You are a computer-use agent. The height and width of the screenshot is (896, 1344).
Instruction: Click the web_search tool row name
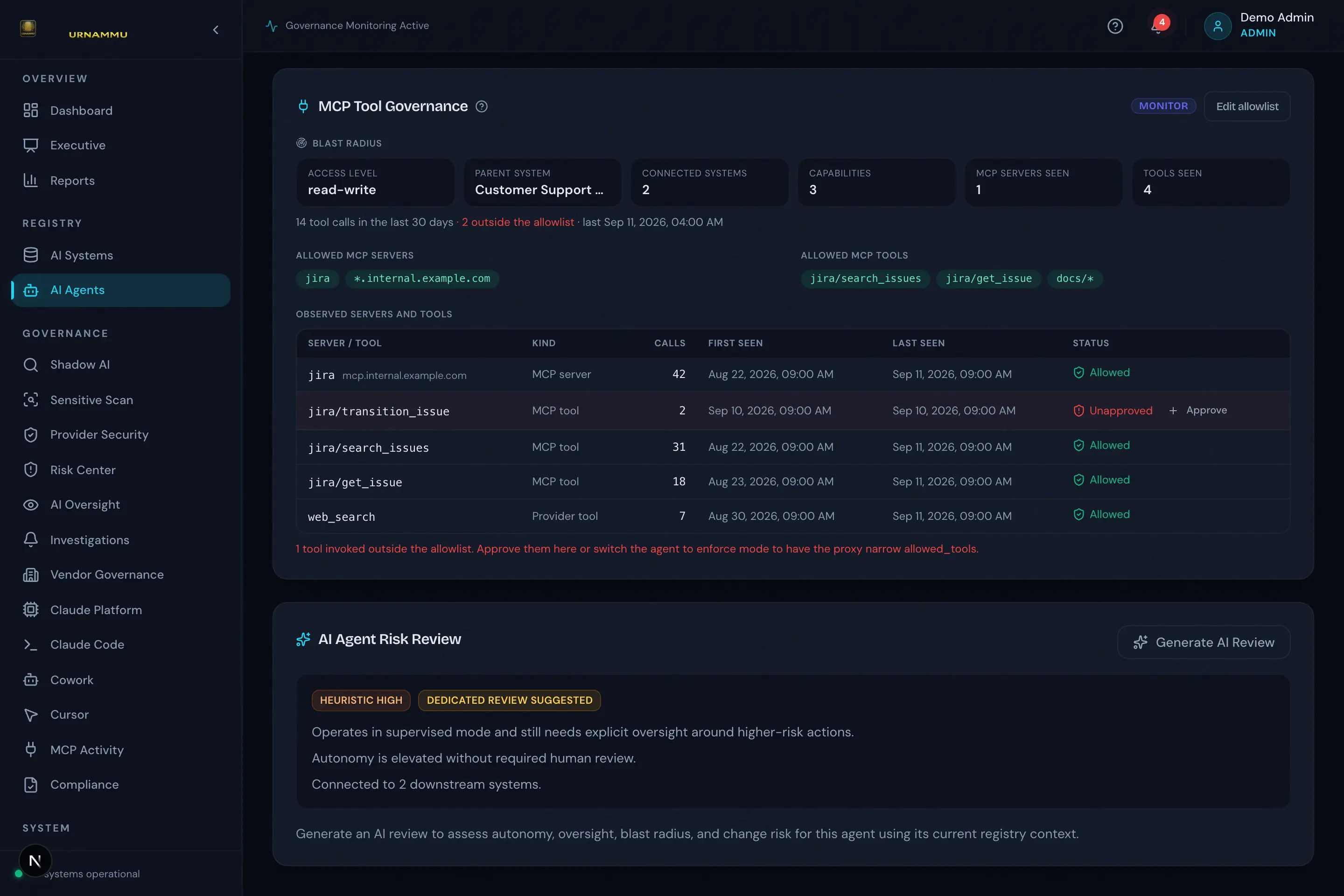(341, 517)
